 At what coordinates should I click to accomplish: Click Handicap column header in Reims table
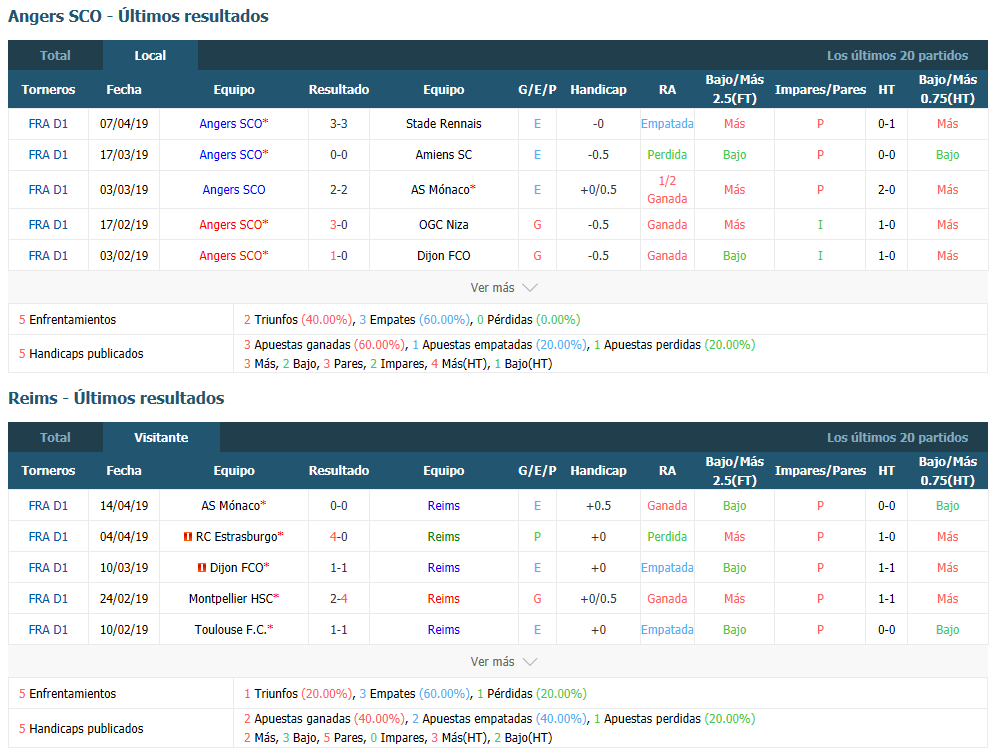click(598, 471)
